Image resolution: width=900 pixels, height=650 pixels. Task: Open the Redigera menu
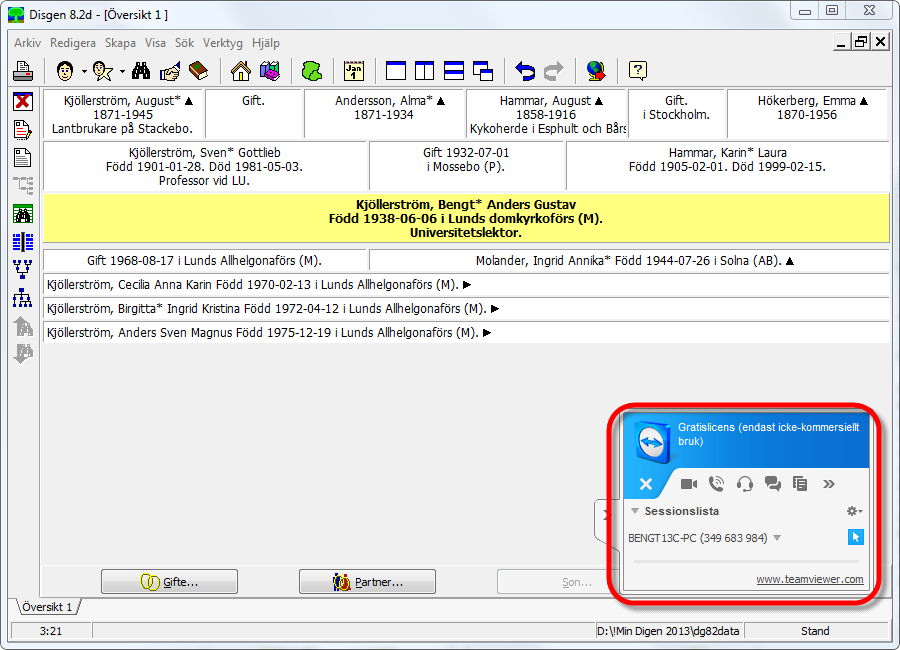point(73,43)
